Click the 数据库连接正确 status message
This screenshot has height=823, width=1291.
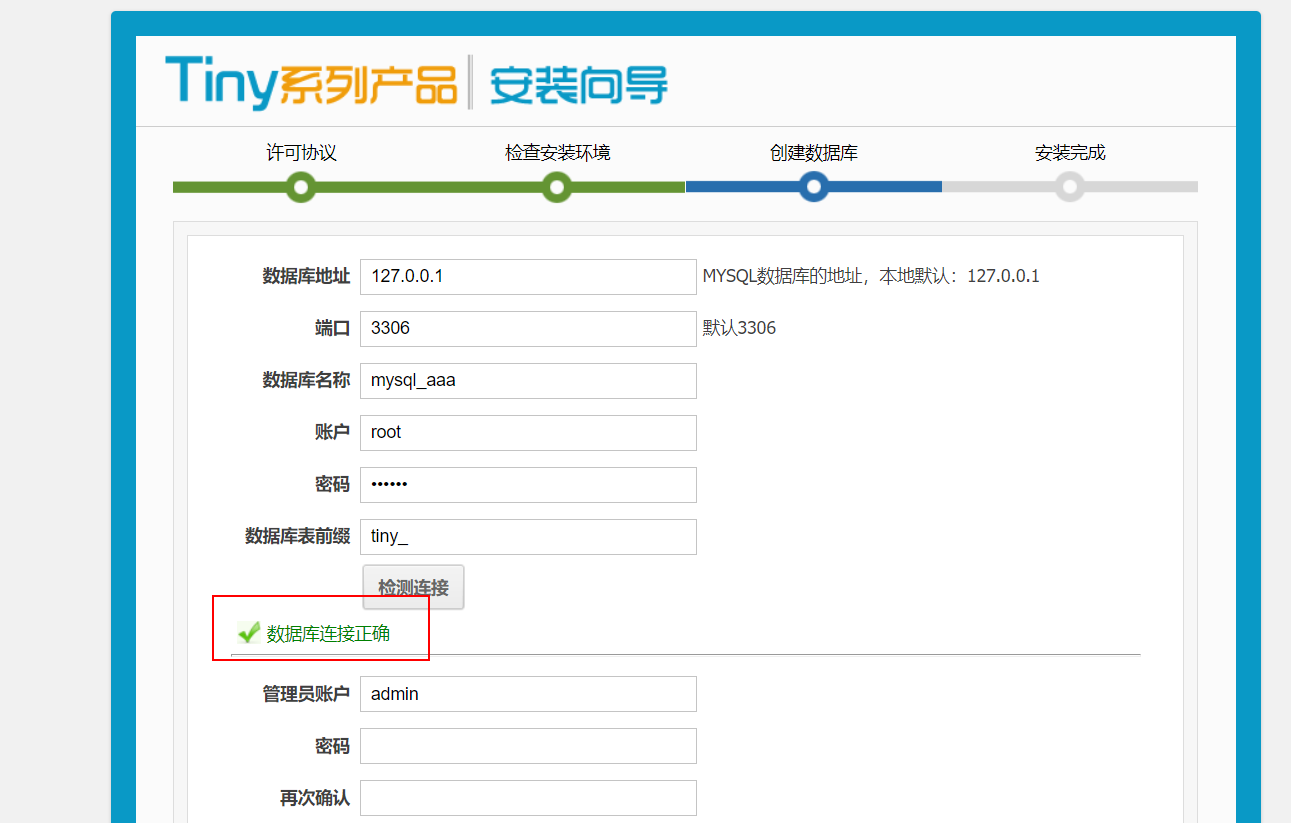pyautogui.click(x=328, y=633)
